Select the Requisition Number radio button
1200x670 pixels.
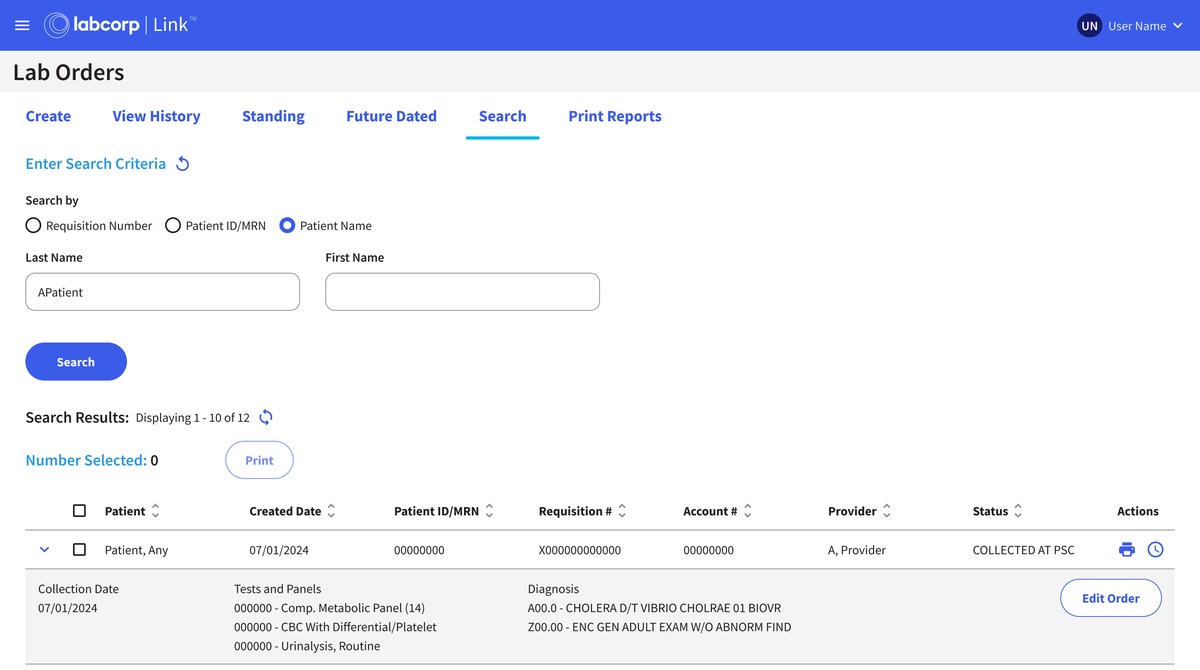tap(33, 225)
